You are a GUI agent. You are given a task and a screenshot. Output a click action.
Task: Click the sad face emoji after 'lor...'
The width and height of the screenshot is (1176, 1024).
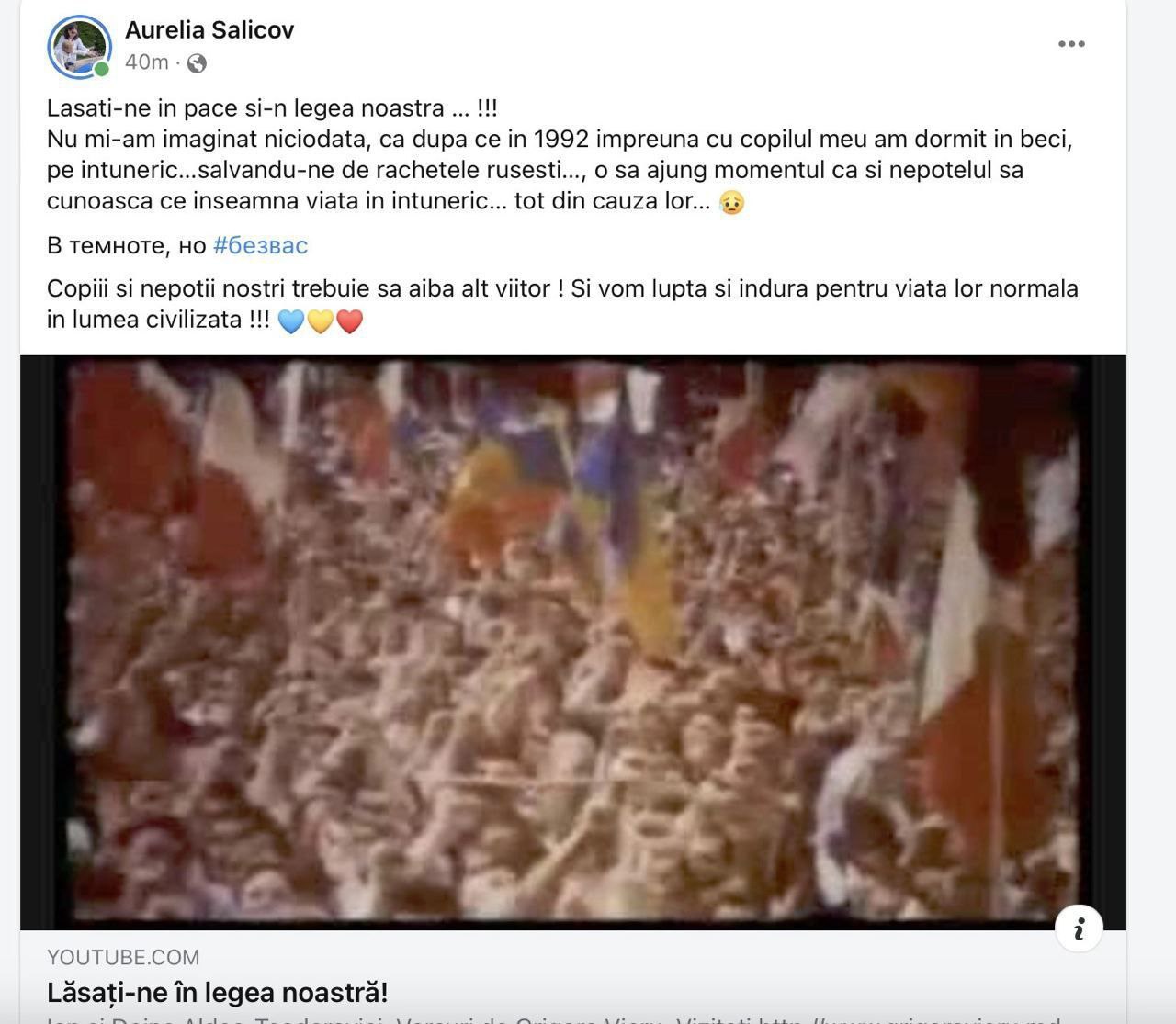731,202
